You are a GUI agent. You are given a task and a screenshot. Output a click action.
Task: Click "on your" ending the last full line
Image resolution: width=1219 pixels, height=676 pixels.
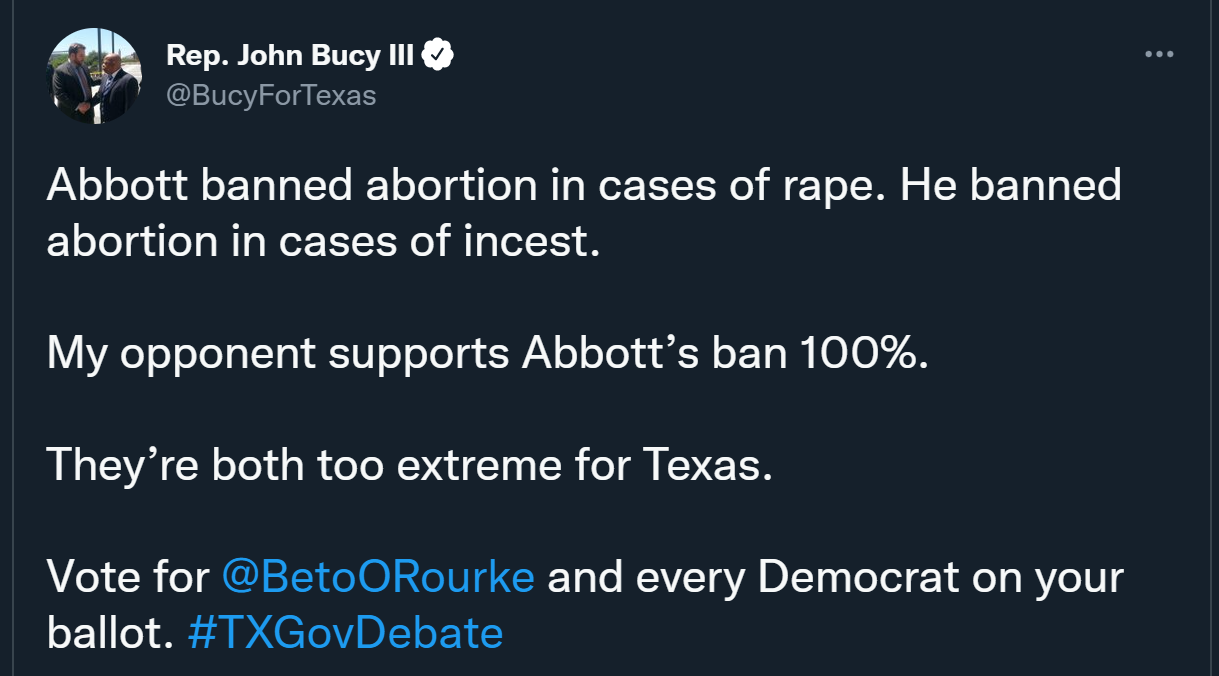(1072, 577)
